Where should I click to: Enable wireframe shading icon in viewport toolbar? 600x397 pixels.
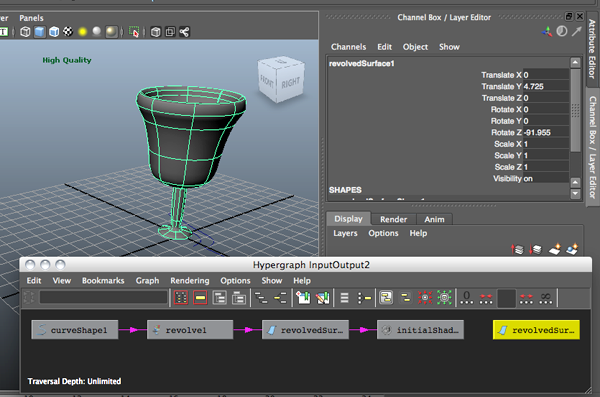(x=25, y=32)
